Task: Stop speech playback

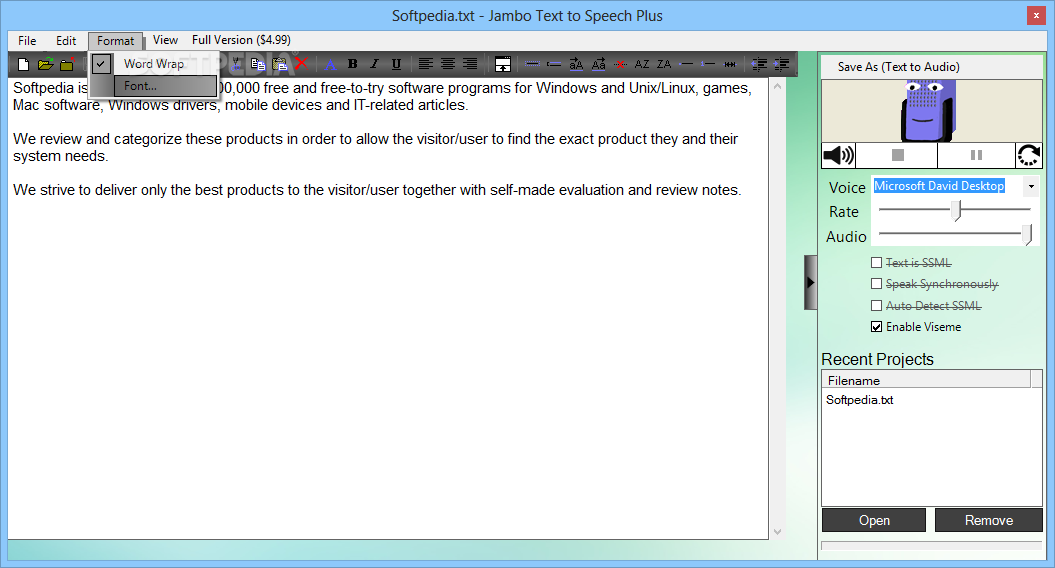Action: click(897, 155)
